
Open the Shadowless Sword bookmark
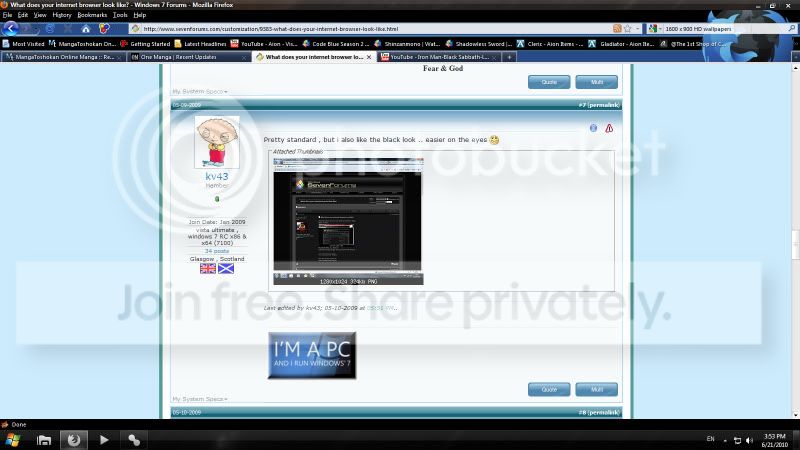coord(479,44)
